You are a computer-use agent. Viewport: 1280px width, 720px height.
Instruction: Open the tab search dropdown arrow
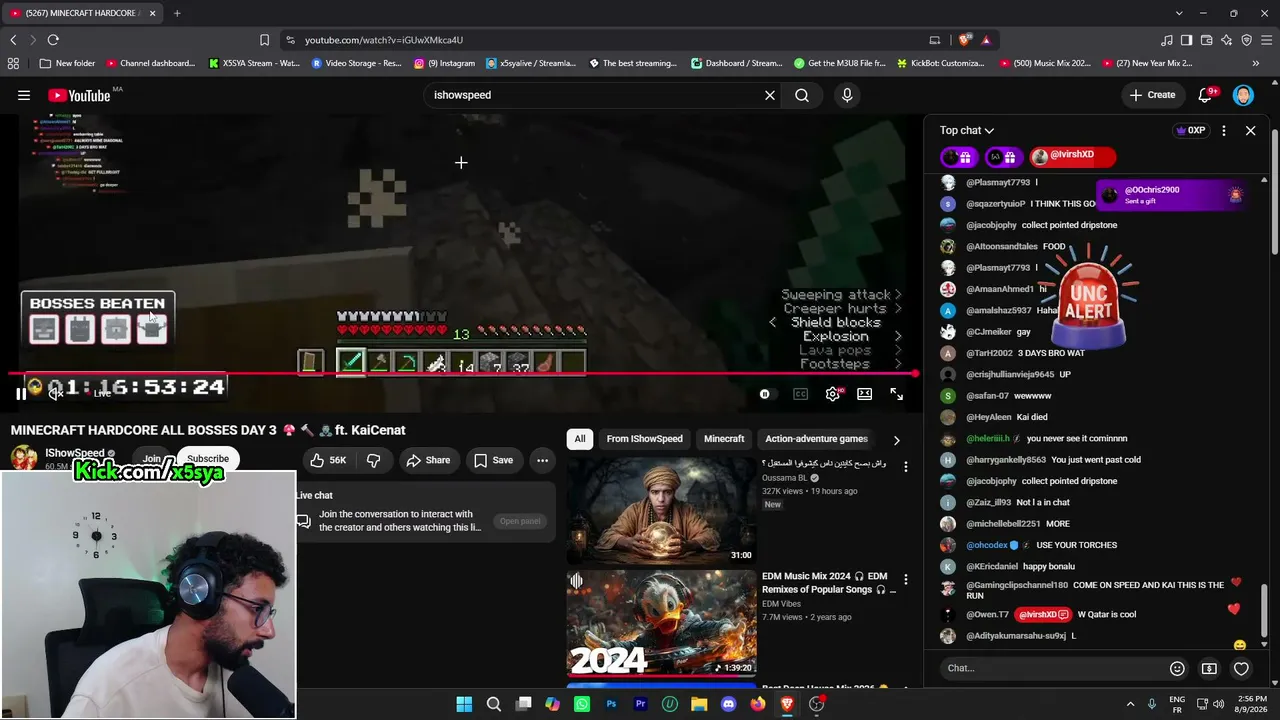[1179, 13]
